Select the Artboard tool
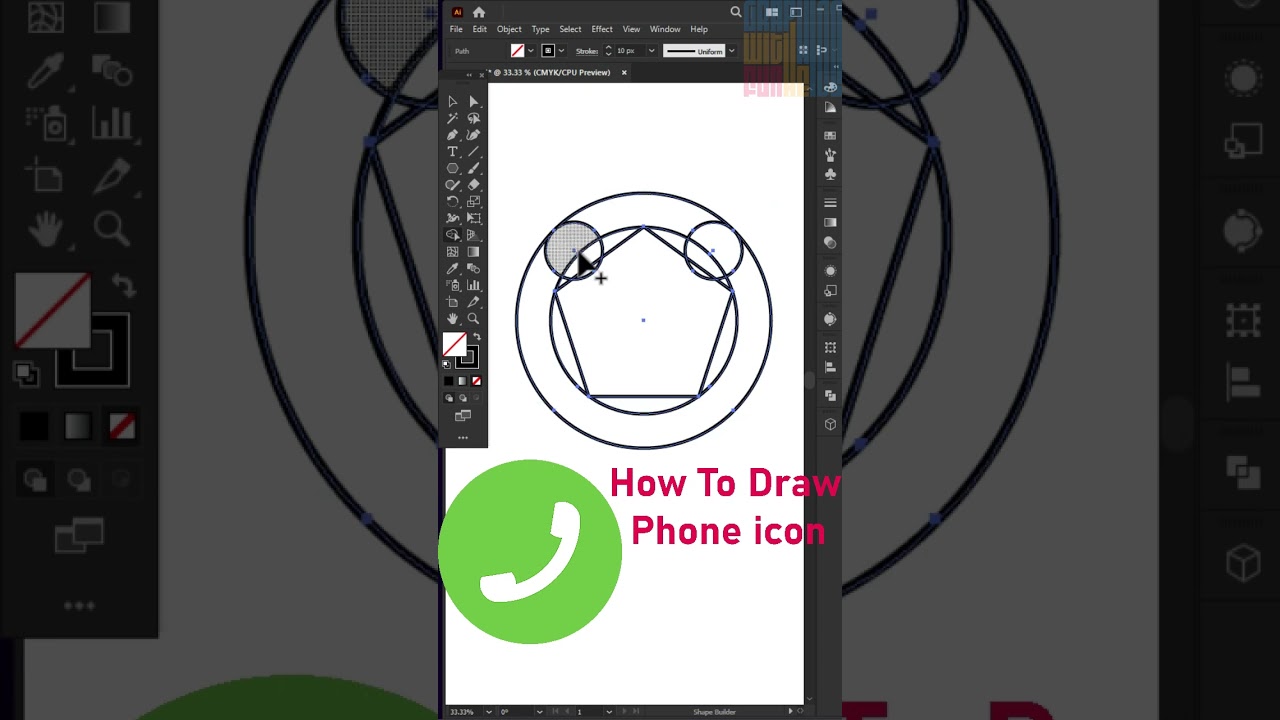The width and height of the screenshot is (1280, 720). coord(452,302)
